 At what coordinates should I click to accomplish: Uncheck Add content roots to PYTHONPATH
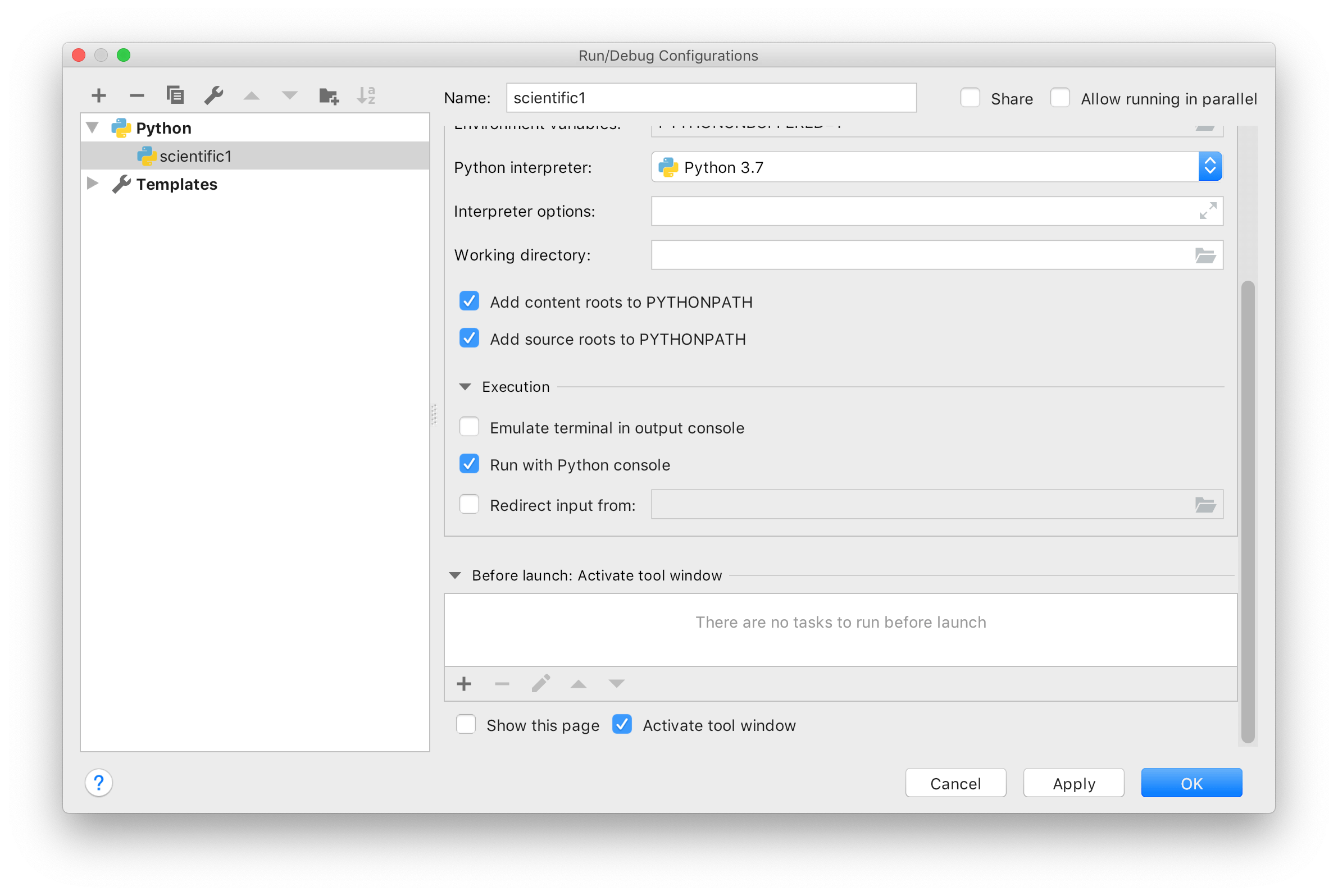click(x=470, y=301)
